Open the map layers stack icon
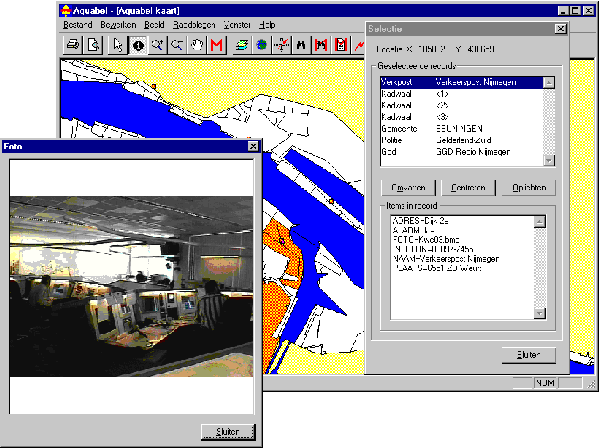Screen dimensions: 599x448 [x=242, y=45]
